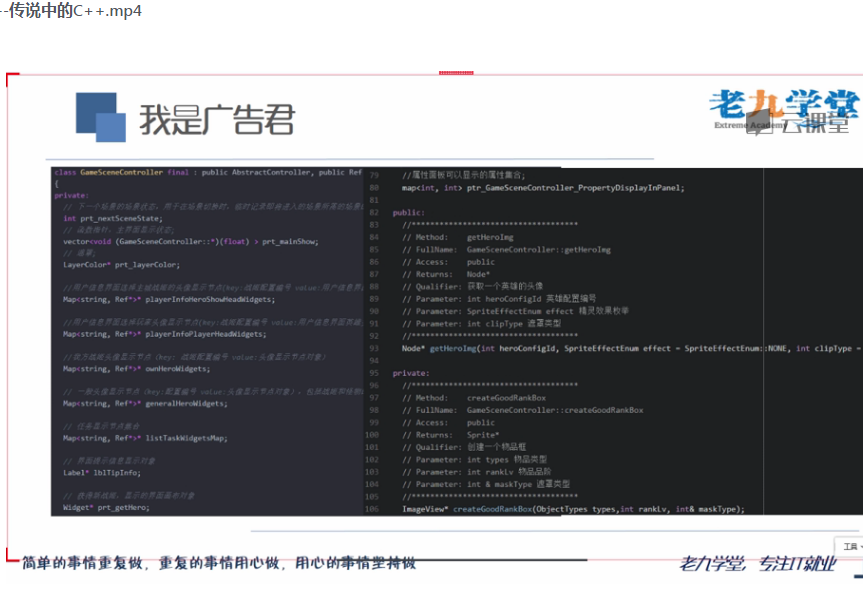
Task: Click the code line 'ImageView* createGoodRankBox'
Action: pos(573,509)
